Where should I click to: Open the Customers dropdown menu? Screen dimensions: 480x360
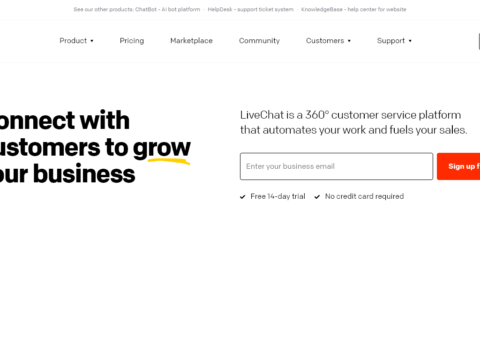pyautogui.click(x=328, y=41)
